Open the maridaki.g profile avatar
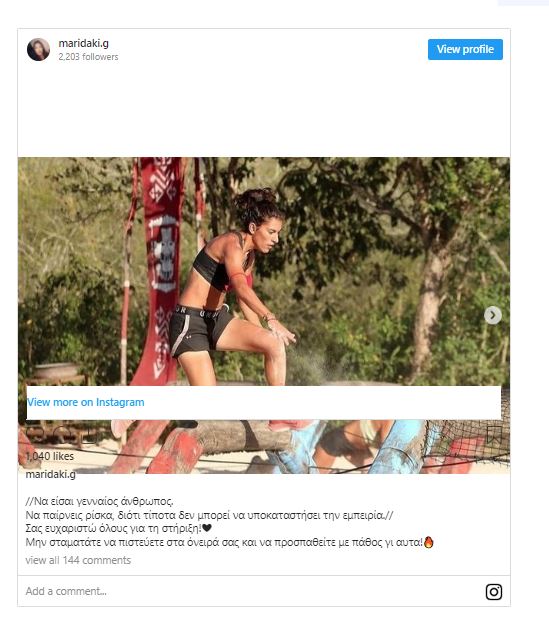 (x=38, y=49)
